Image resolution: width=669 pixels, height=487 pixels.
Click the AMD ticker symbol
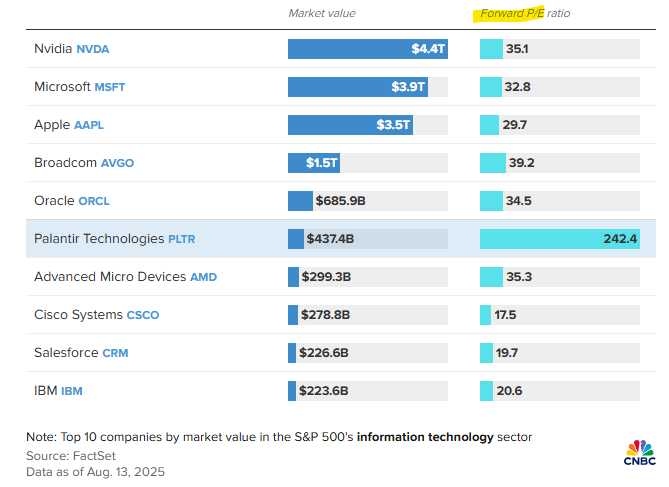(203, 277)
